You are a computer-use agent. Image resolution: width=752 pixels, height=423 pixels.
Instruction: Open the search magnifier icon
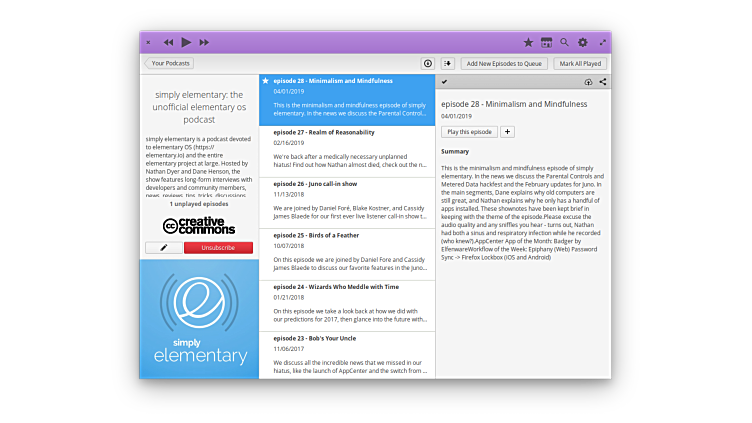[x=564, y=42]
